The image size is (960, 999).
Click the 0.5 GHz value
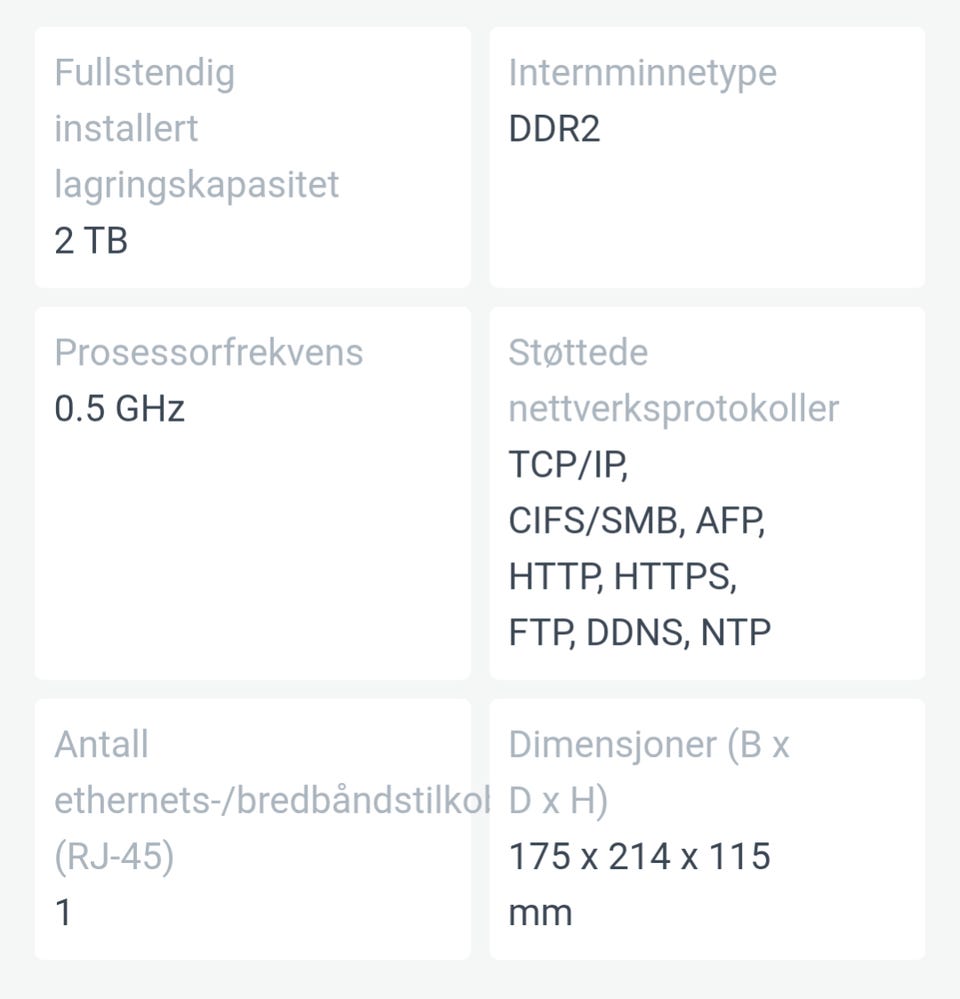click(x=119, y=408)
